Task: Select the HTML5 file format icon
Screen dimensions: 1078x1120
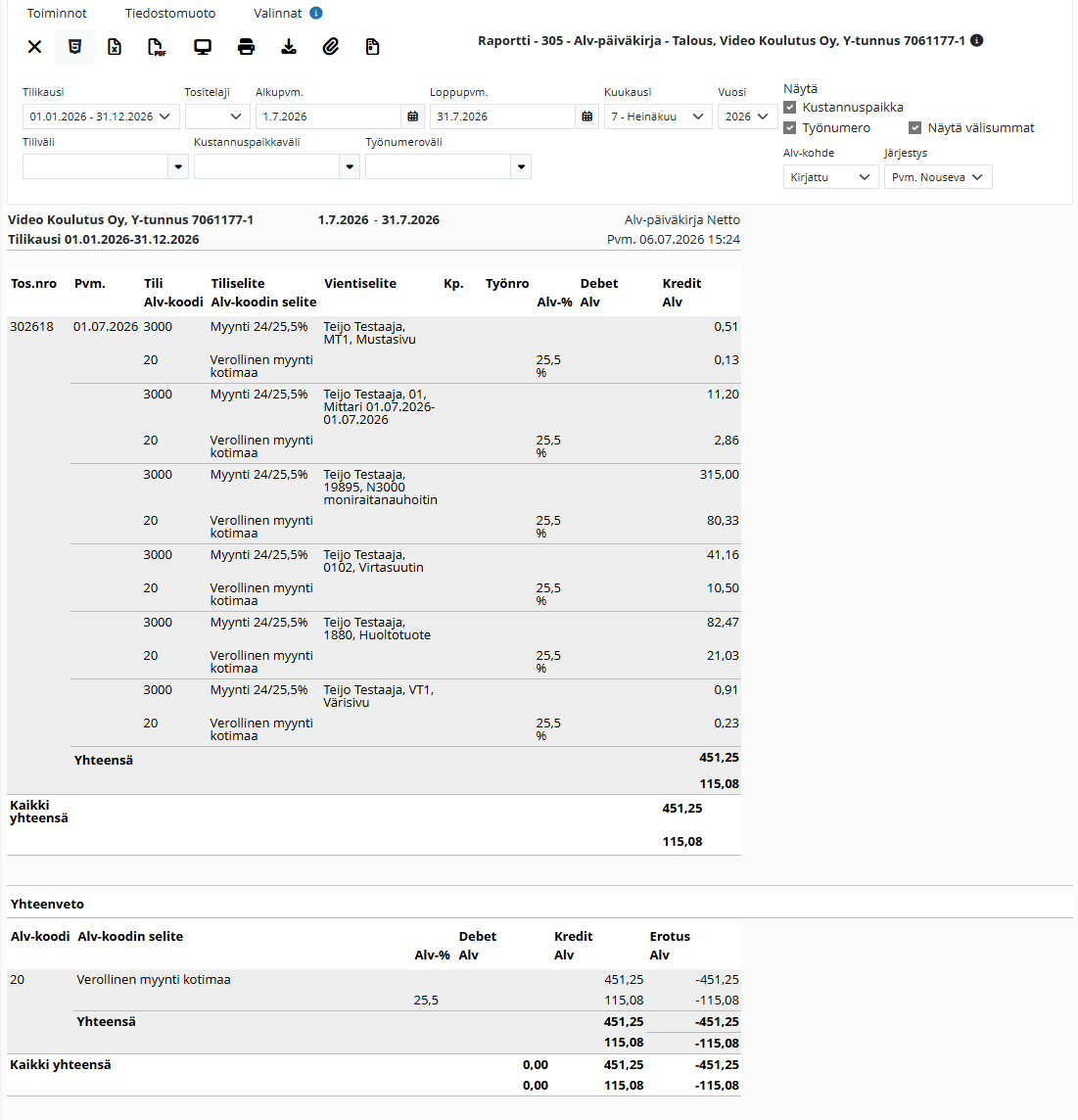Action: click(x=75, y=47)
